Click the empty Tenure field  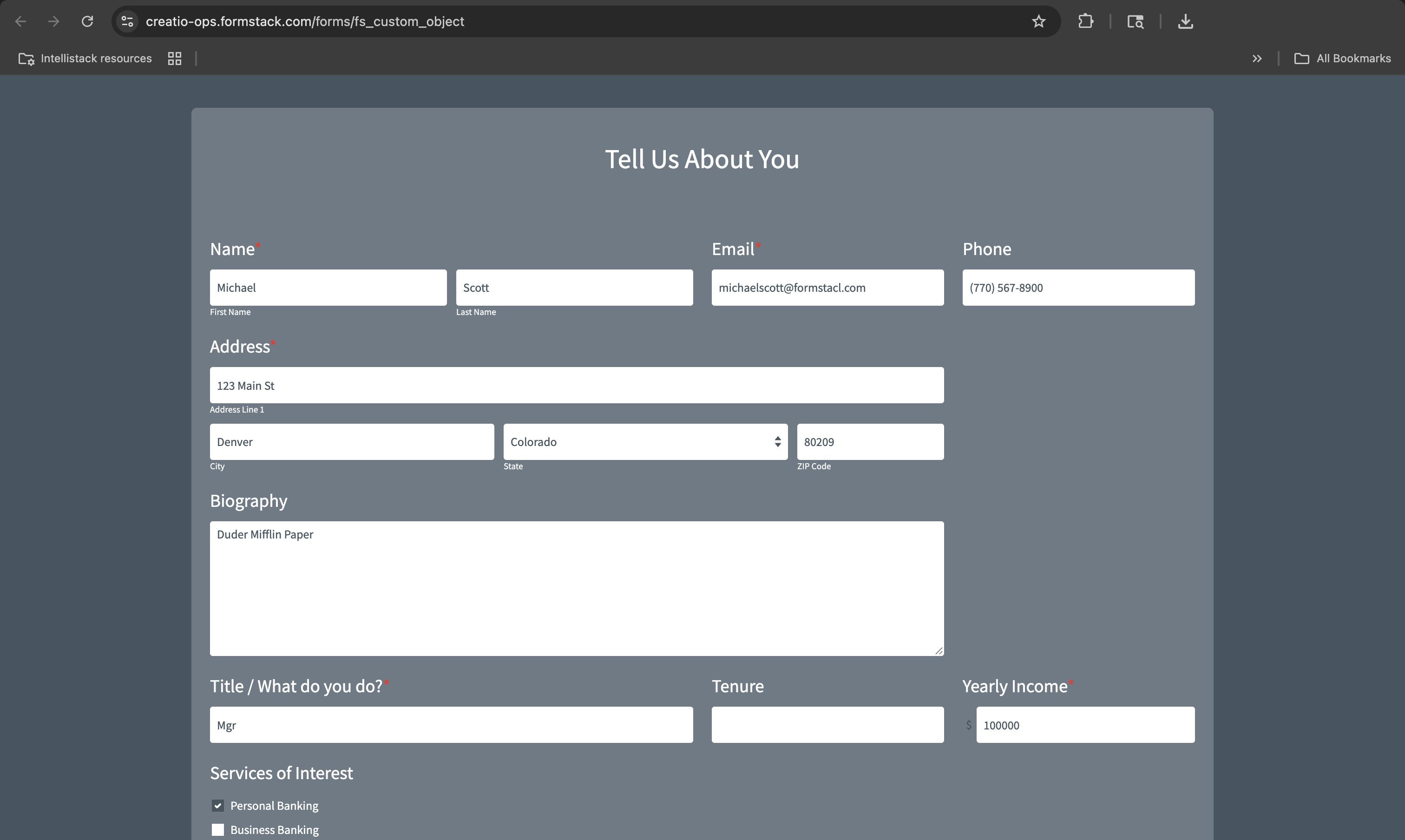coord(827,724)
